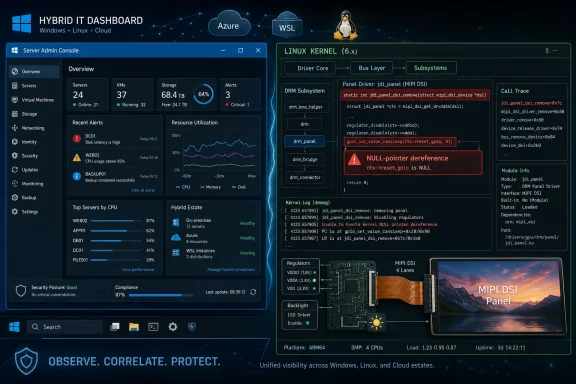Open the settings gear on the taskbar
The image size is (576, 384).
[x=173, y=327]
